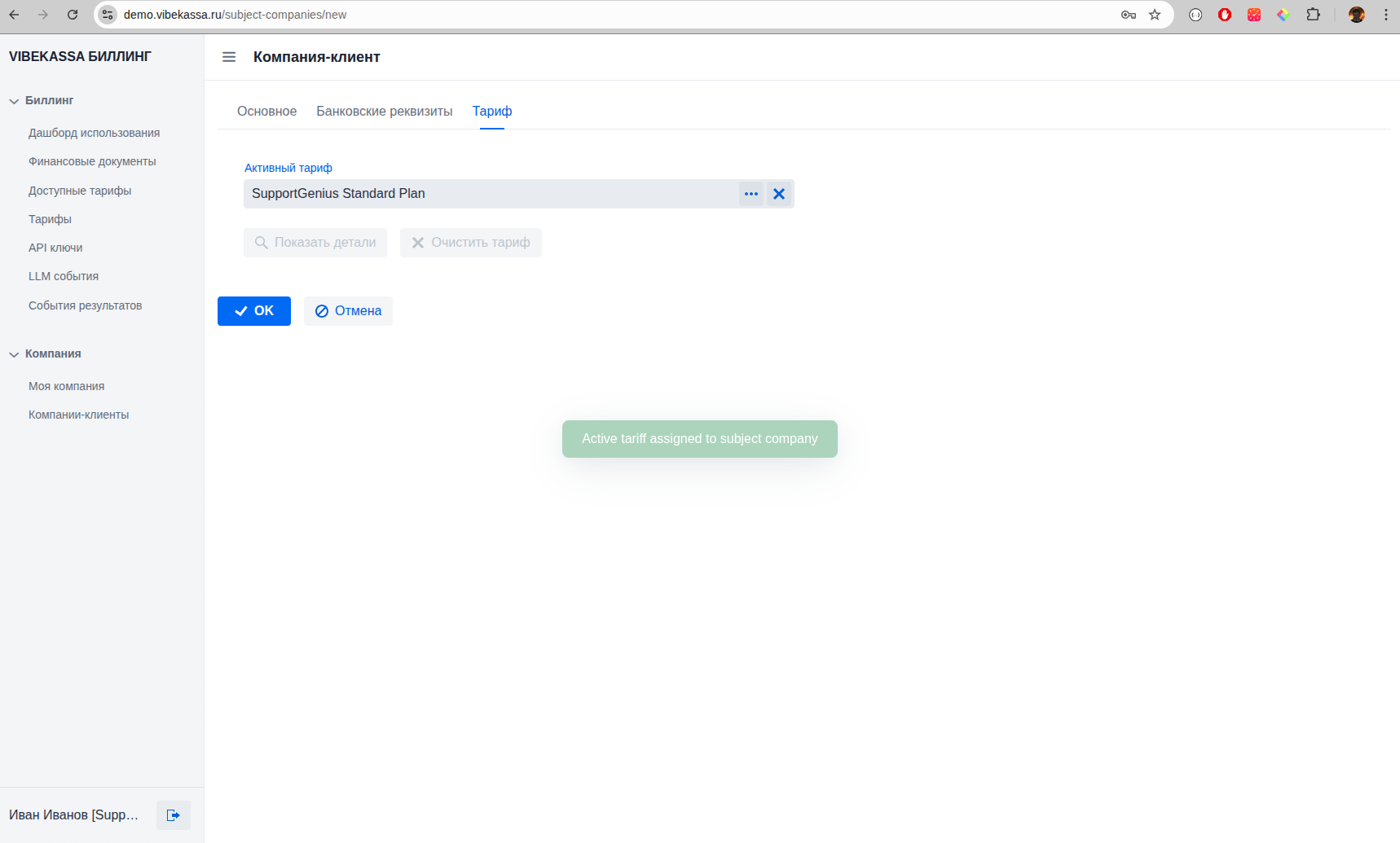Image resolution: width=1400 pixels, height=843 pixels.
Task: Go to API ключи in the sidebar
Action: [x=55, y=248]
